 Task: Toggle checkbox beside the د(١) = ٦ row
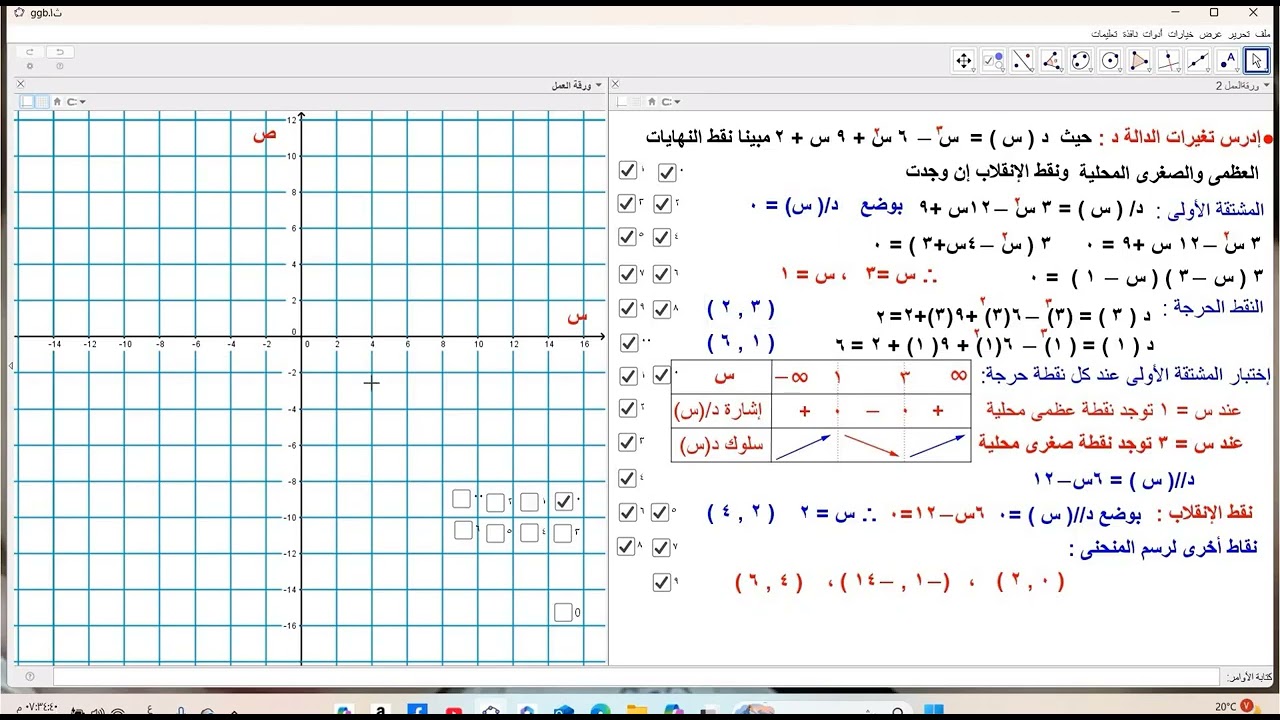coord(628,343)
